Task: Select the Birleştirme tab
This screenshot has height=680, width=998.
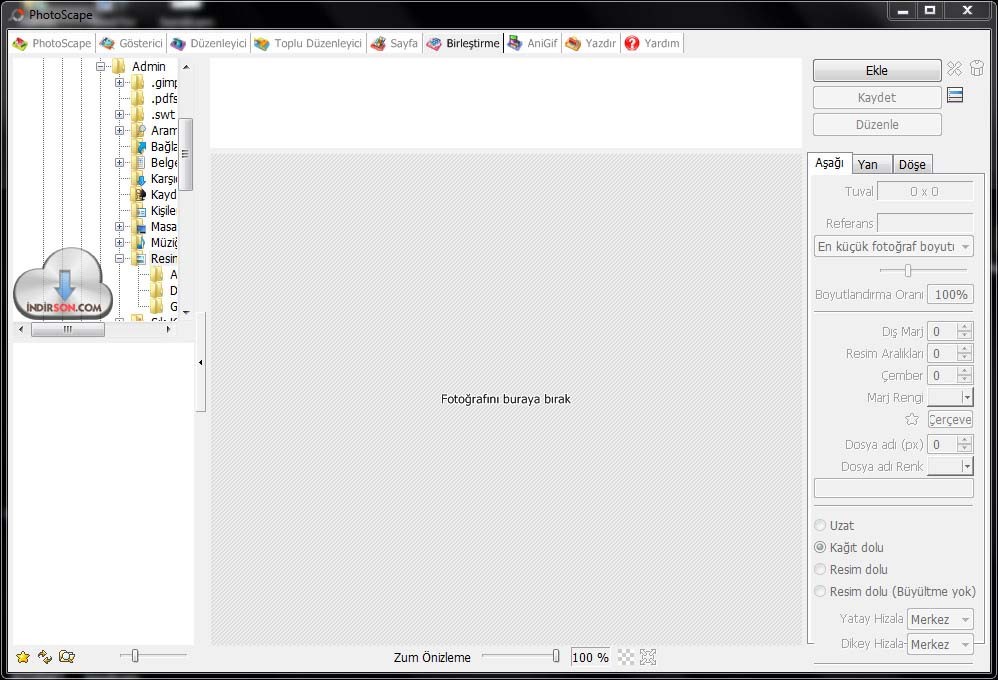Action: (463, 43)
